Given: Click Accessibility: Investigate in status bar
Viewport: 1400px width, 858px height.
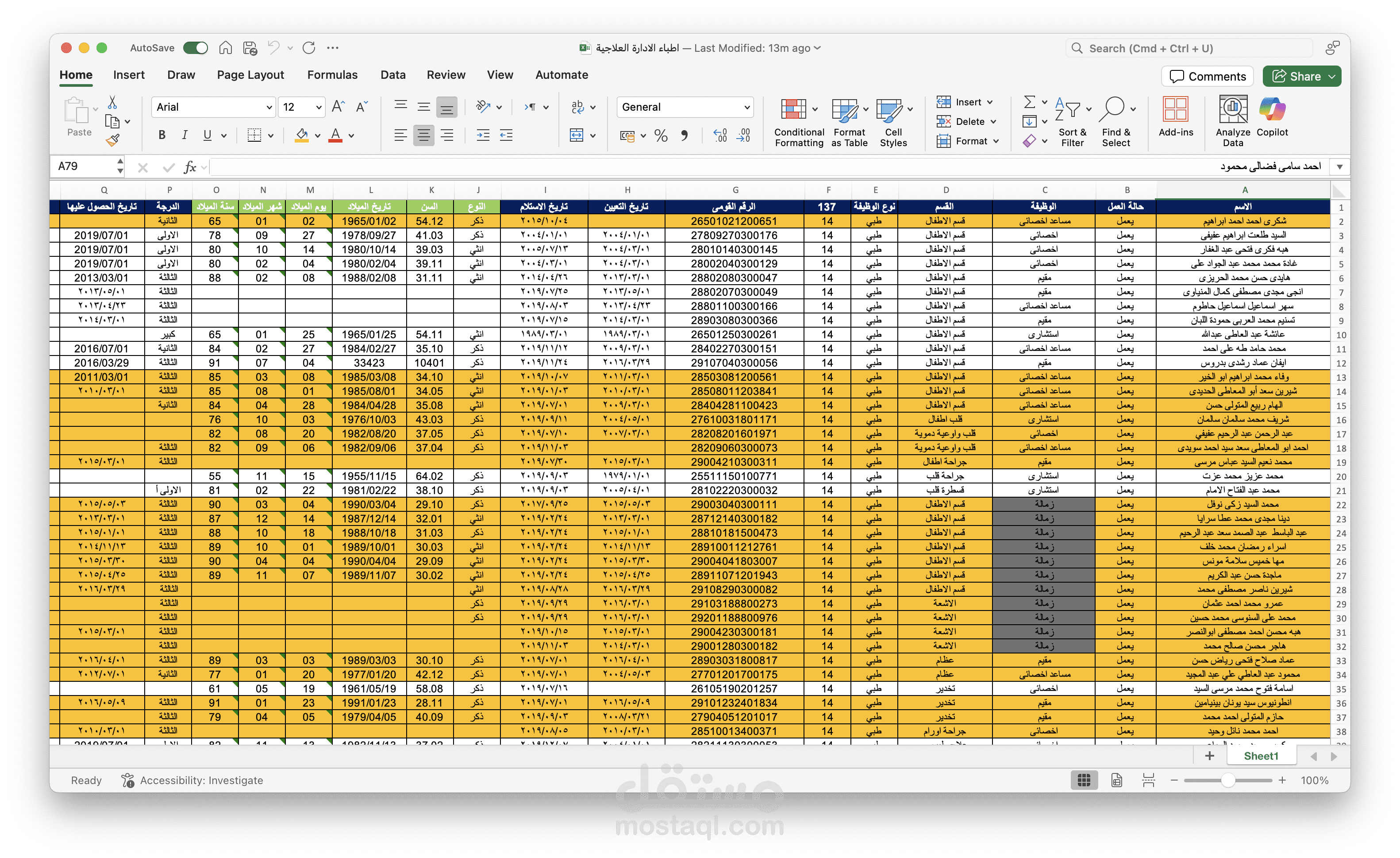Looking at the screenshot, I should coord(192,781).
